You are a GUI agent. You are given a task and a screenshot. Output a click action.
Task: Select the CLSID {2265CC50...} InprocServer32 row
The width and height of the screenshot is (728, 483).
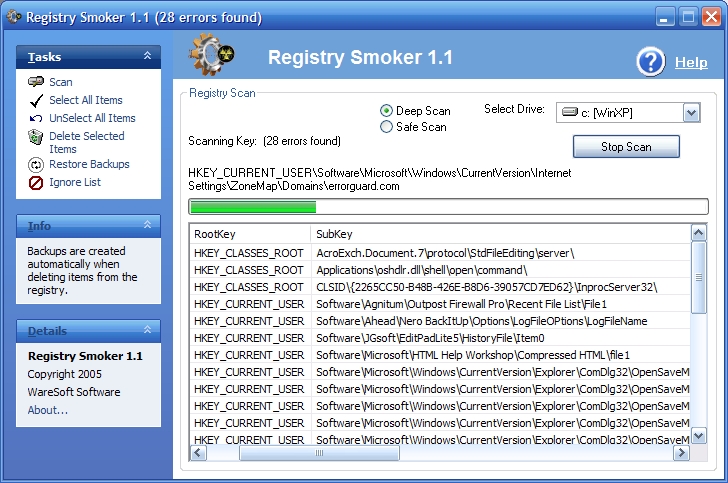440,287
